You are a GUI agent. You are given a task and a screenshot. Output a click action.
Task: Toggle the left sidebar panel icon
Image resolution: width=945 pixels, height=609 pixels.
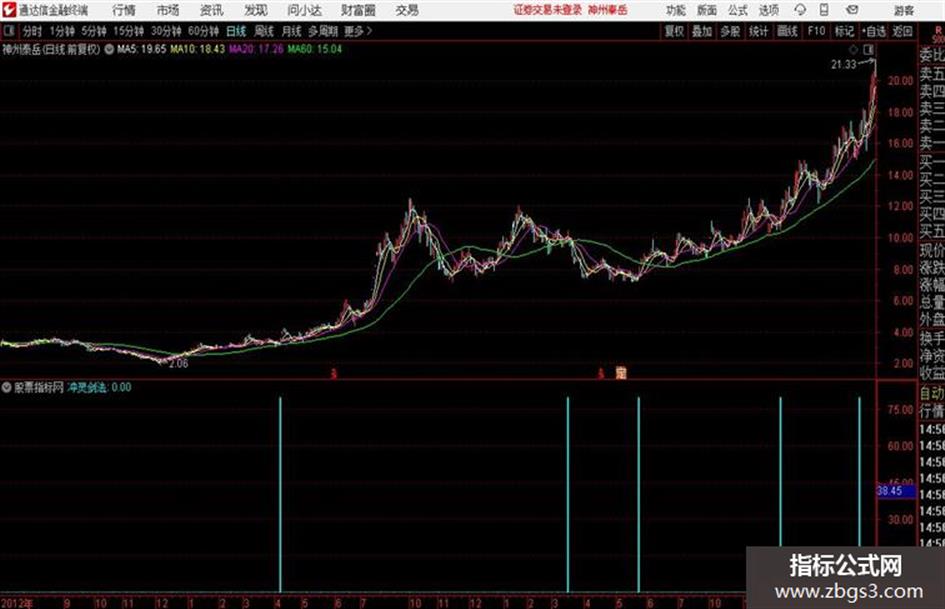tap(9, 31)
